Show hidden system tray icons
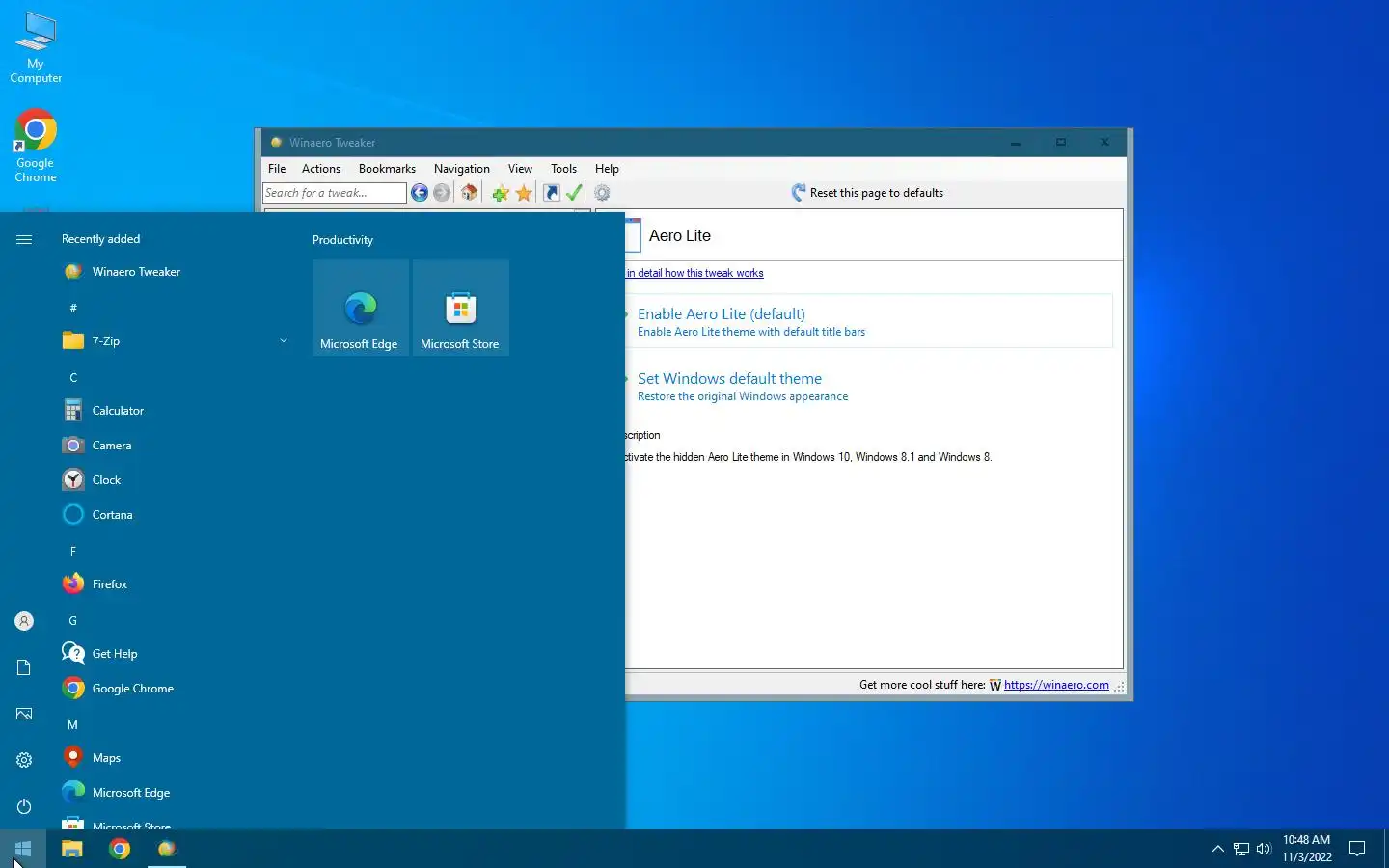 [1217, 849]
